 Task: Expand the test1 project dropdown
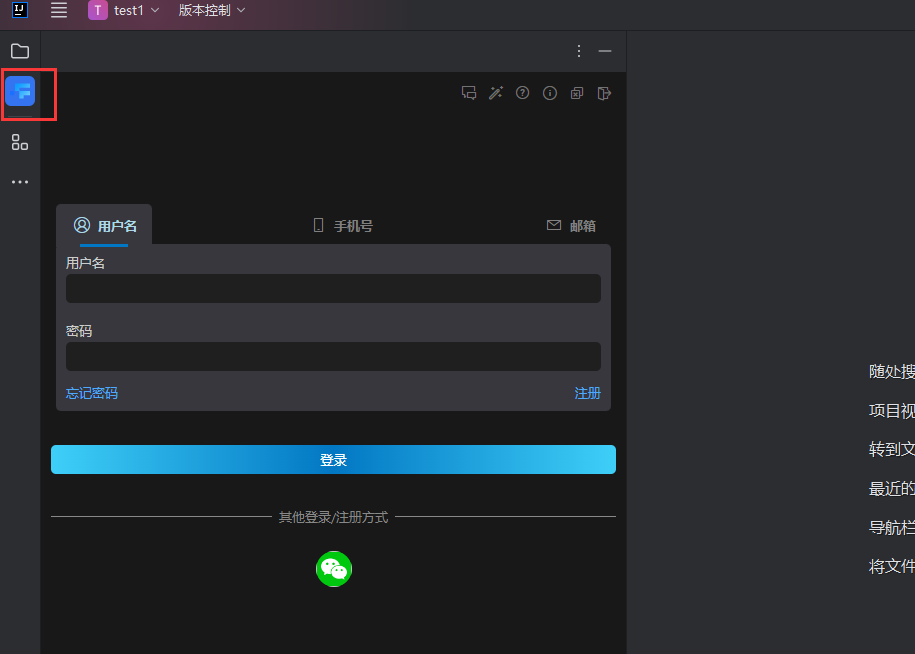[124, 11]
